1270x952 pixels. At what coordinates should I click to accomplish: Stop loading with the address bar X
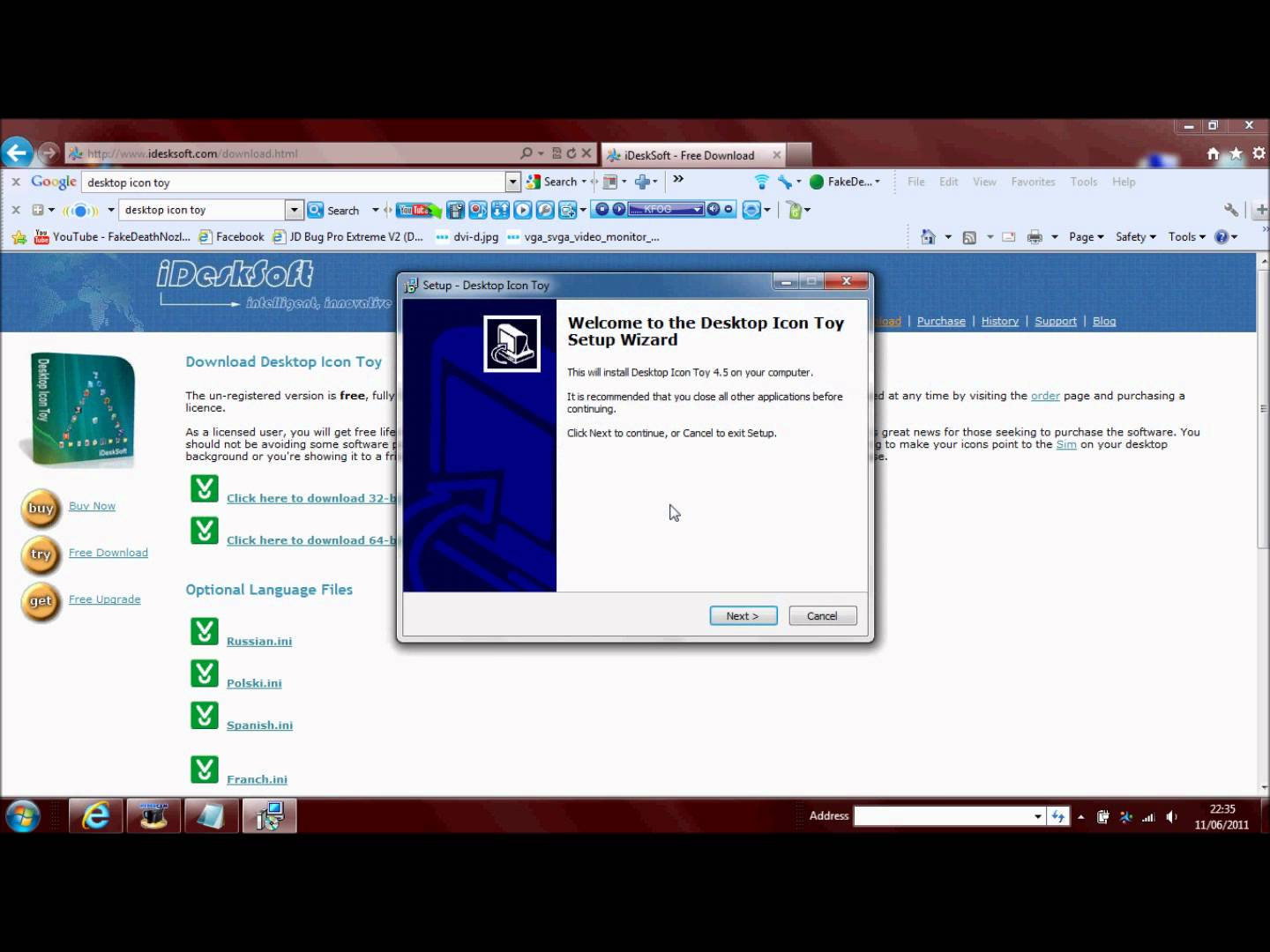pyautogui.click(x=586, y=153)
